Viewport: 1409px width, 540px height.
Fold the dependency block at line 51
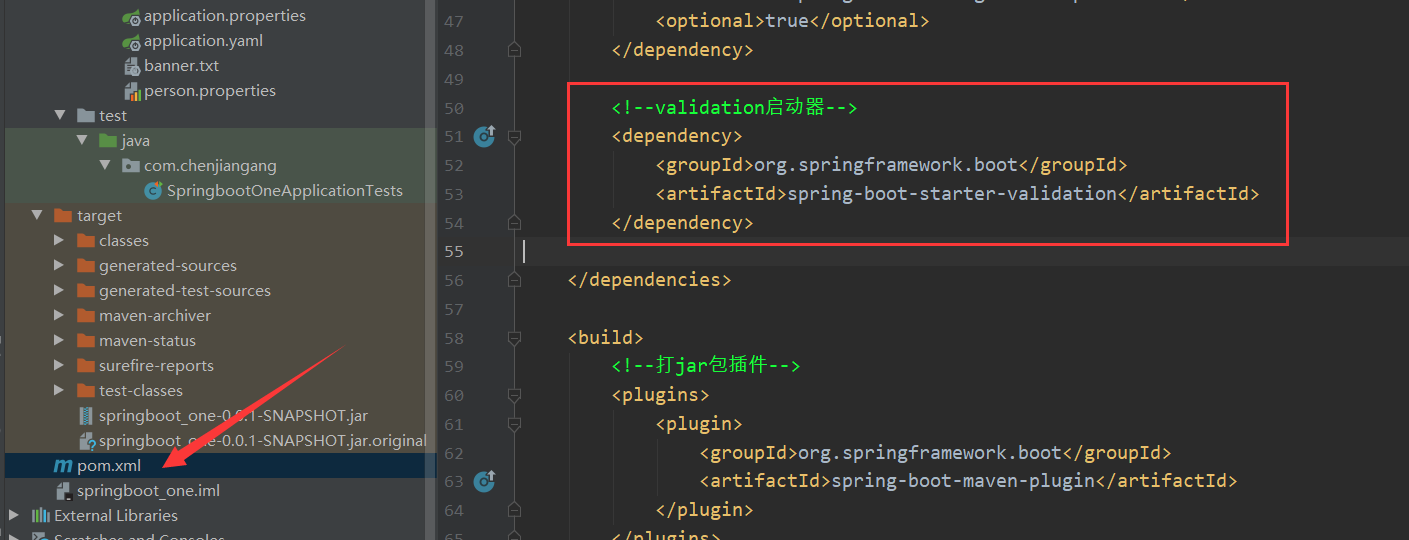514,135
